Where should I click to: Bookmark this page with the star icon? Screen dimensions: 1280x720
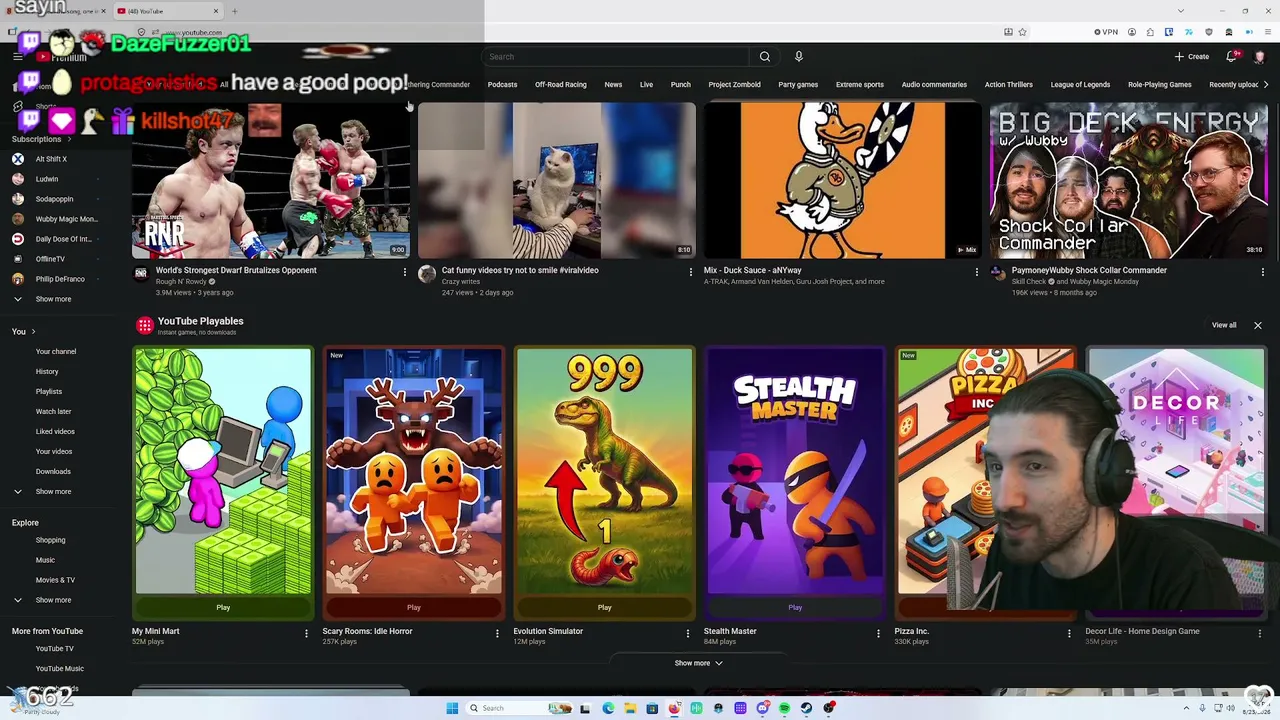[x=1022, y=32]
